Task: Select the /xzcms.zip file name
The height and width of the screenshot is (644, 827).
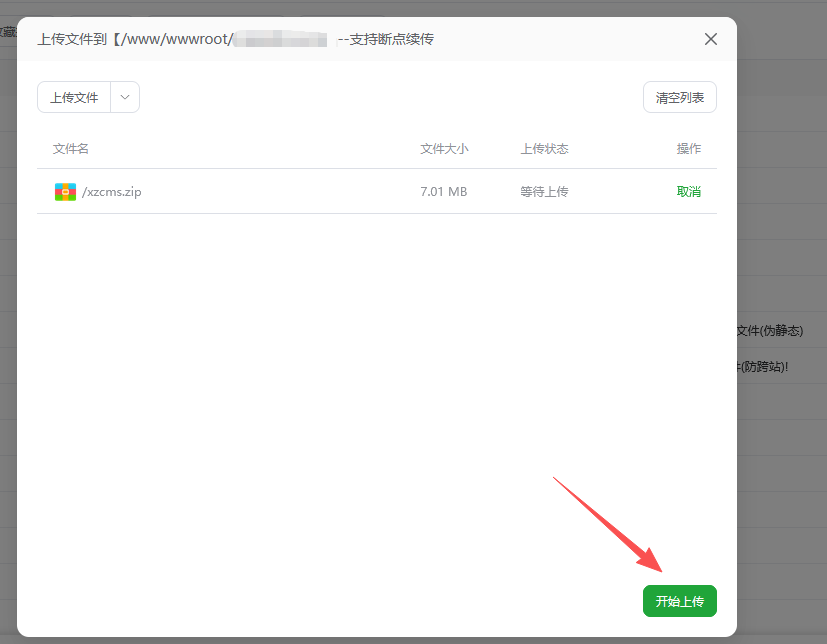Action: click(x=111, y=192)
